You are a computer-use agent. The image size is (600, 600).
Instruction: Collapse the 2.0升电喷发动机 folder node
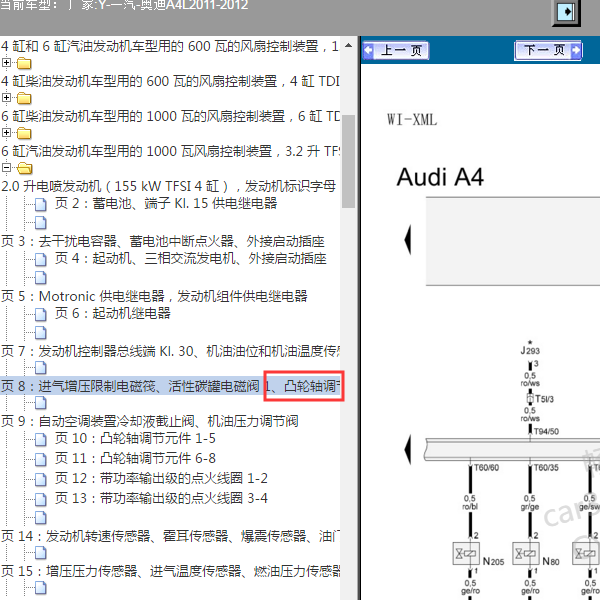[6, 167]
